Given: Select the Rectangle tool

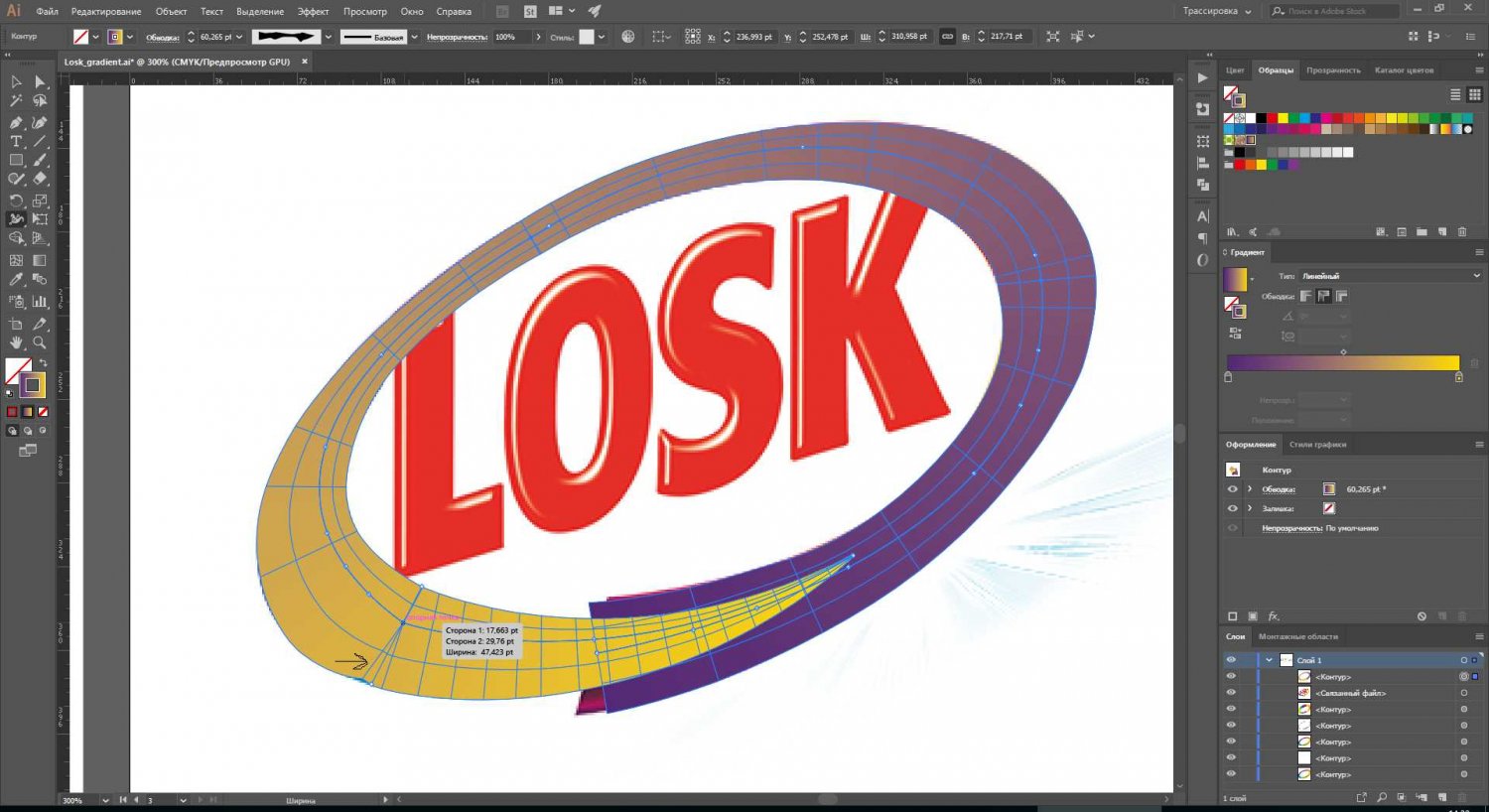Looking at the screenshot, I should [16, 161].
